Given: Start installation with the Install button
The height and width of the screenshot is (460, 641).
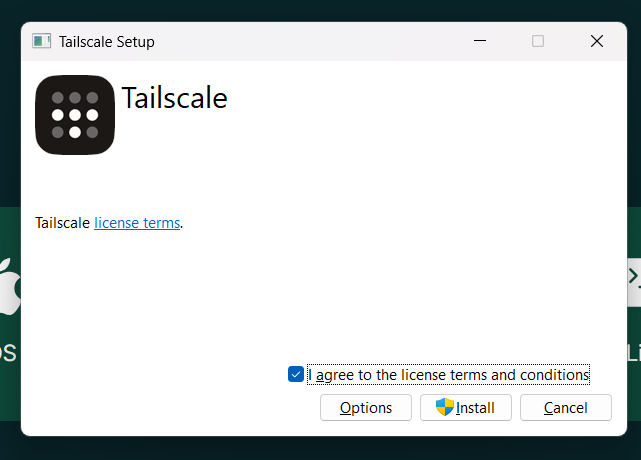Looking at the screenshot, I should click(x=466, y=408).
